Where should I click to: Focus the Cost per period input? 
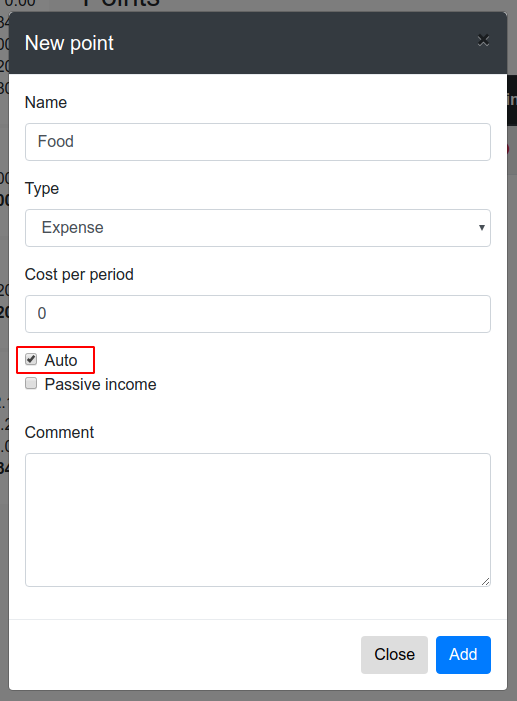coord(258,314)
